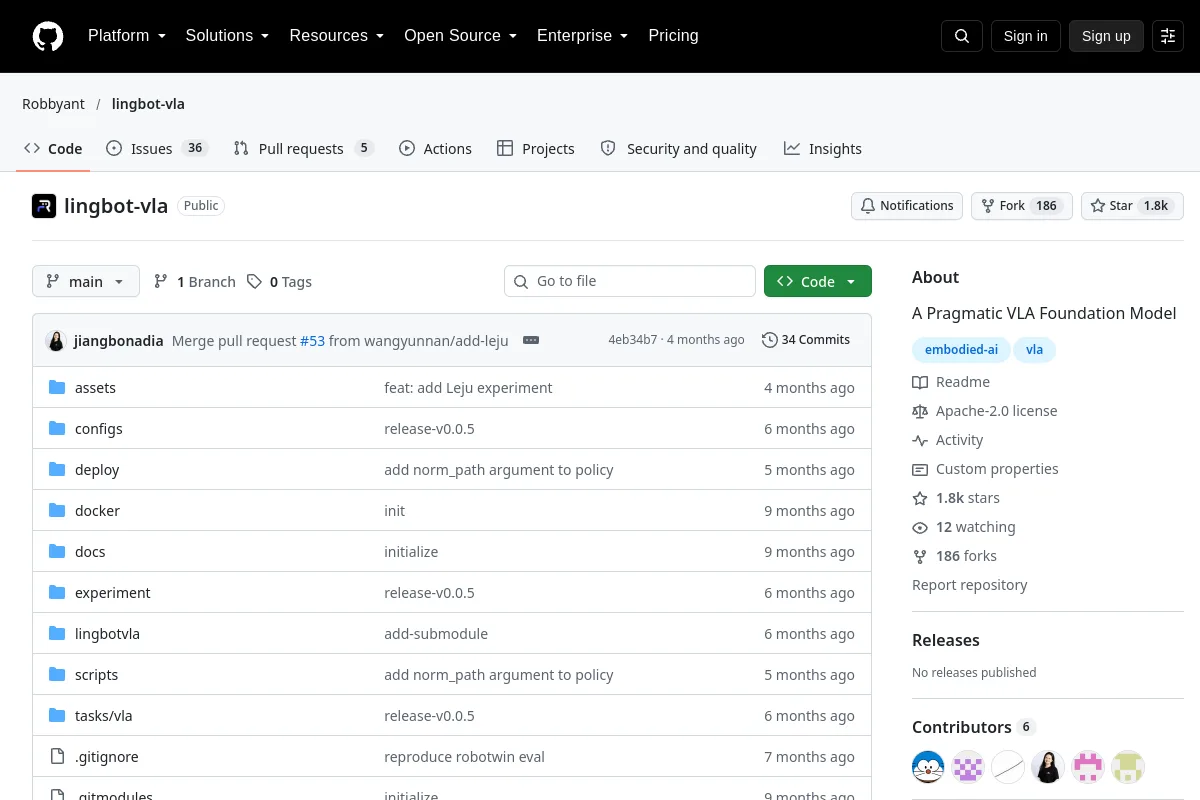Click the lingbot-vla repository avatar icon

(x=44, y=206)
